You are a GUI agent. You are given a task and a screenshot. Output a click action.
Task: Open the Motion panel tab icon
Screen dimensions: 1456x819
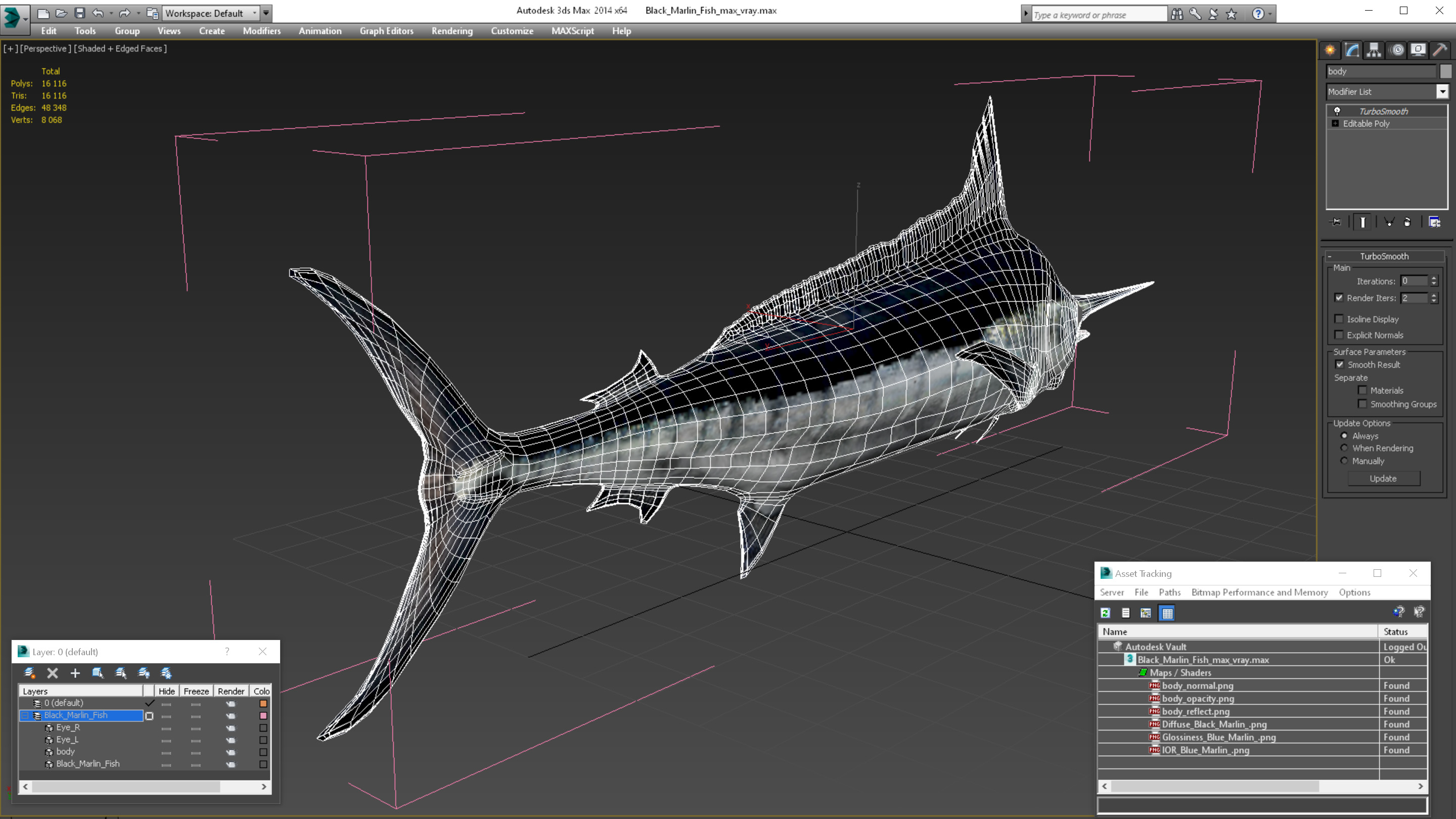tap(1397, 50)
